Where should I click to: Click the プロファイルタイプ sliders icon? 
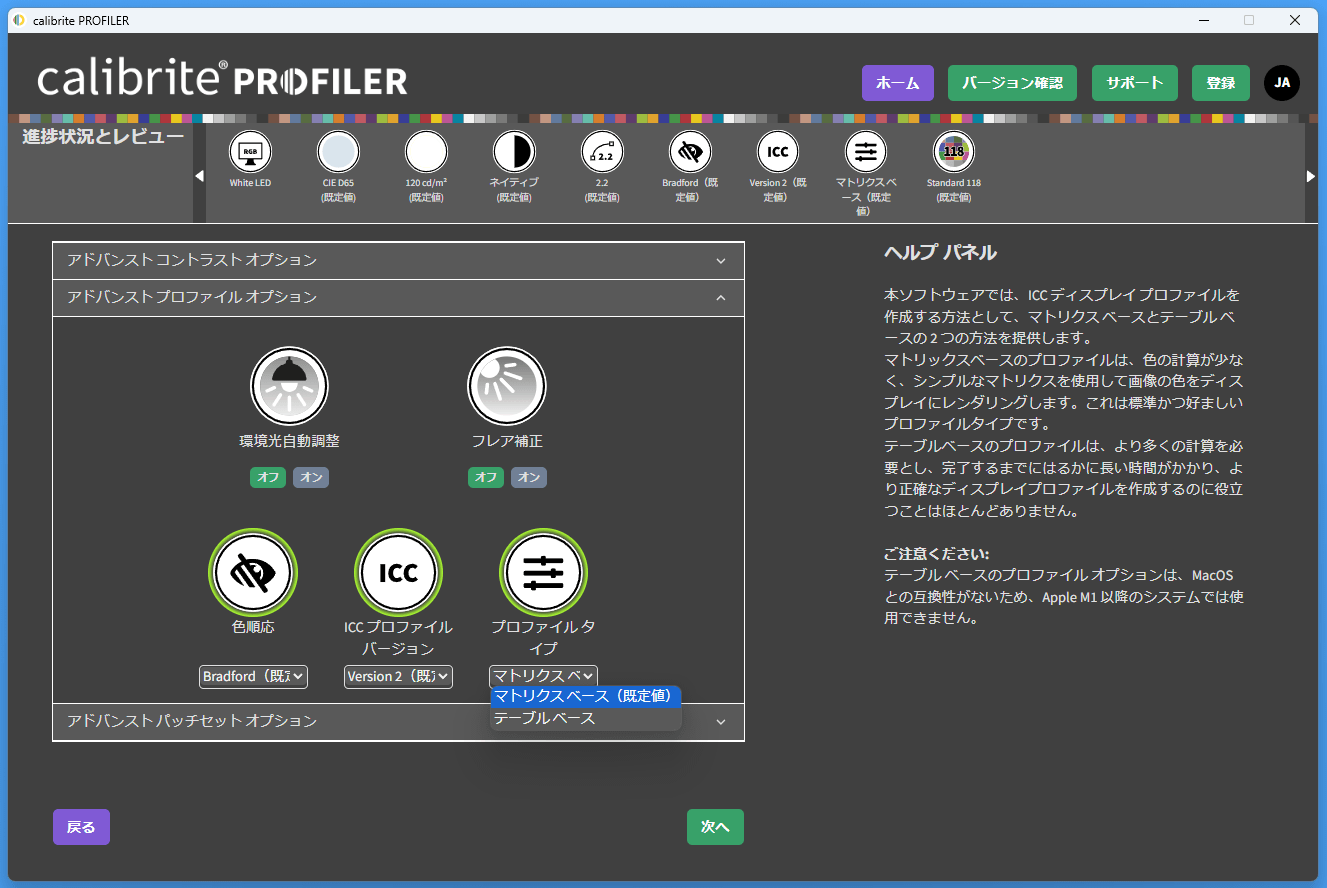coord(544,572)
